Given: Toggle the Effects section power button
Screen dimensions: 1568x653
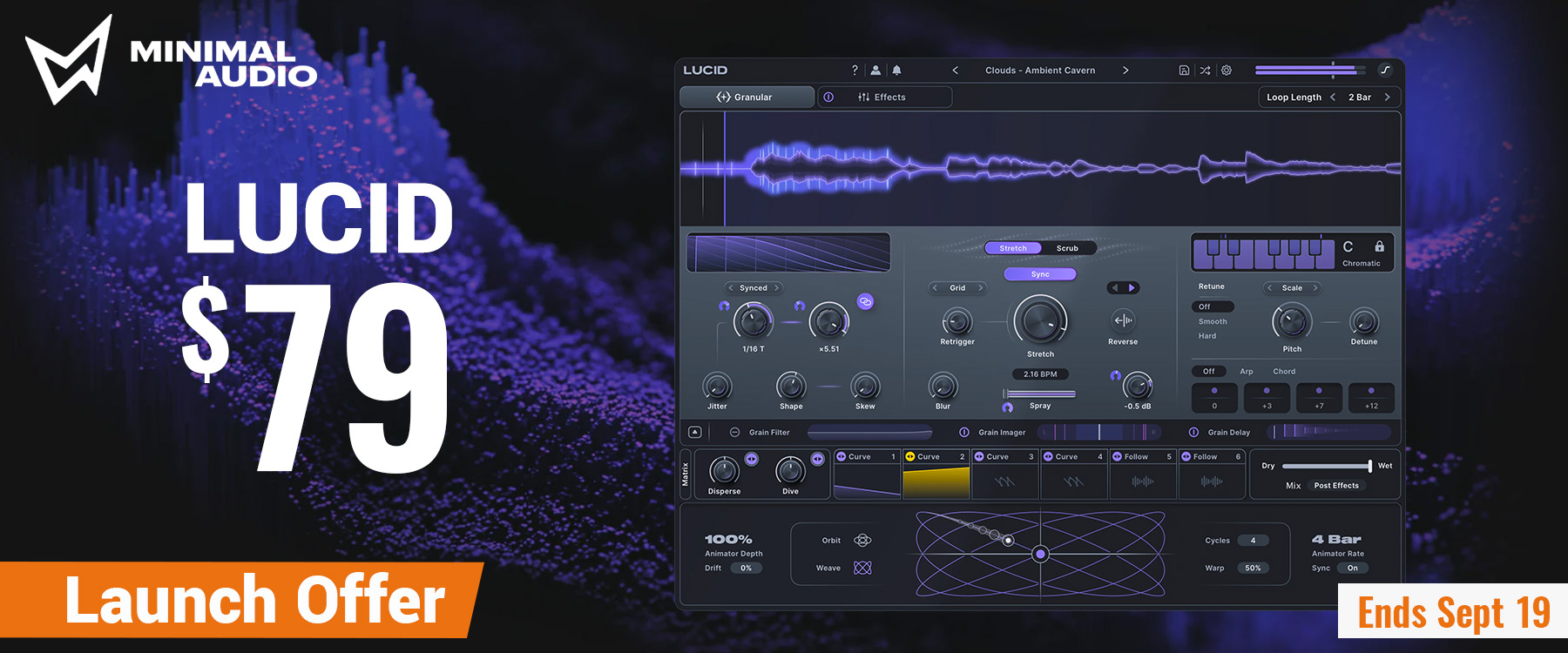Looking at the screenshot, I should coord(828,97).
